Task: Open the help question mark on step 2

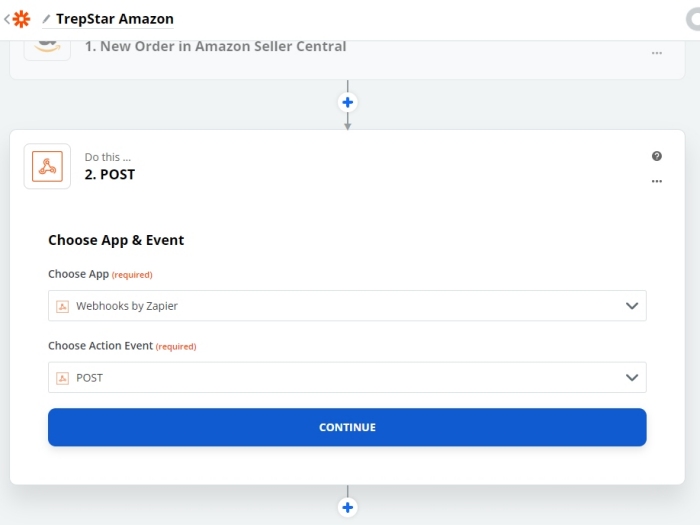Action: click(656, 156)
